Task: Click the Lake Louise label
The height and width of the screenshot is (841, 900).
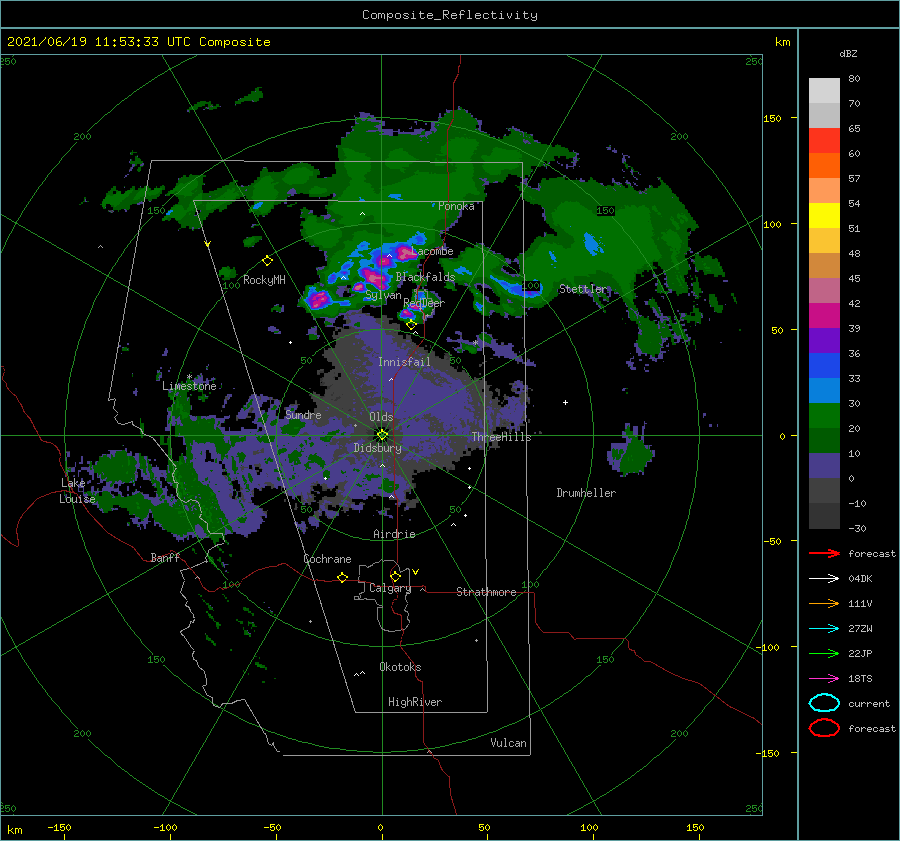Action: (x=77, y=491)
